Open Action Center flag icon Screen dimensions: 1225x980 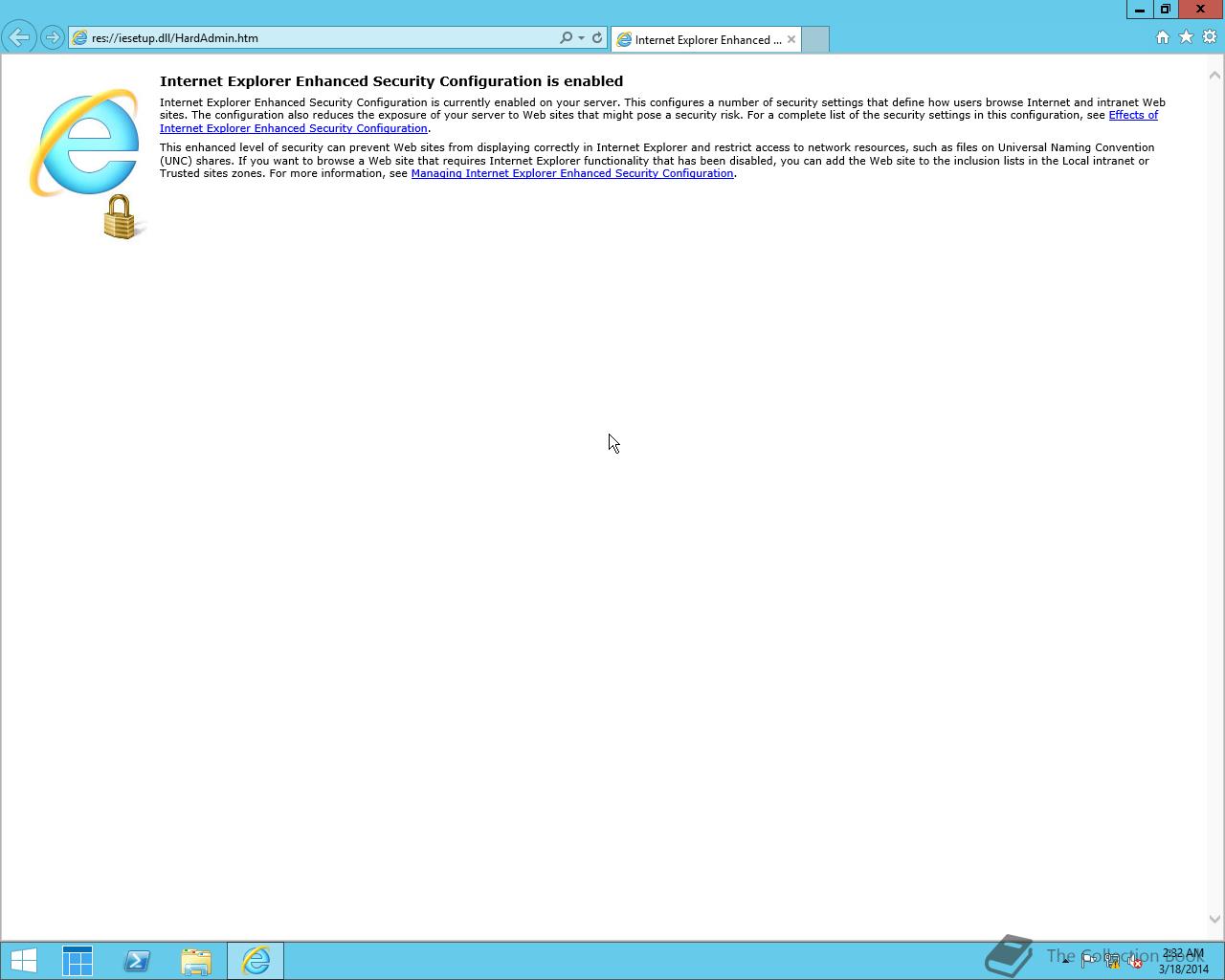[1088, 961]
